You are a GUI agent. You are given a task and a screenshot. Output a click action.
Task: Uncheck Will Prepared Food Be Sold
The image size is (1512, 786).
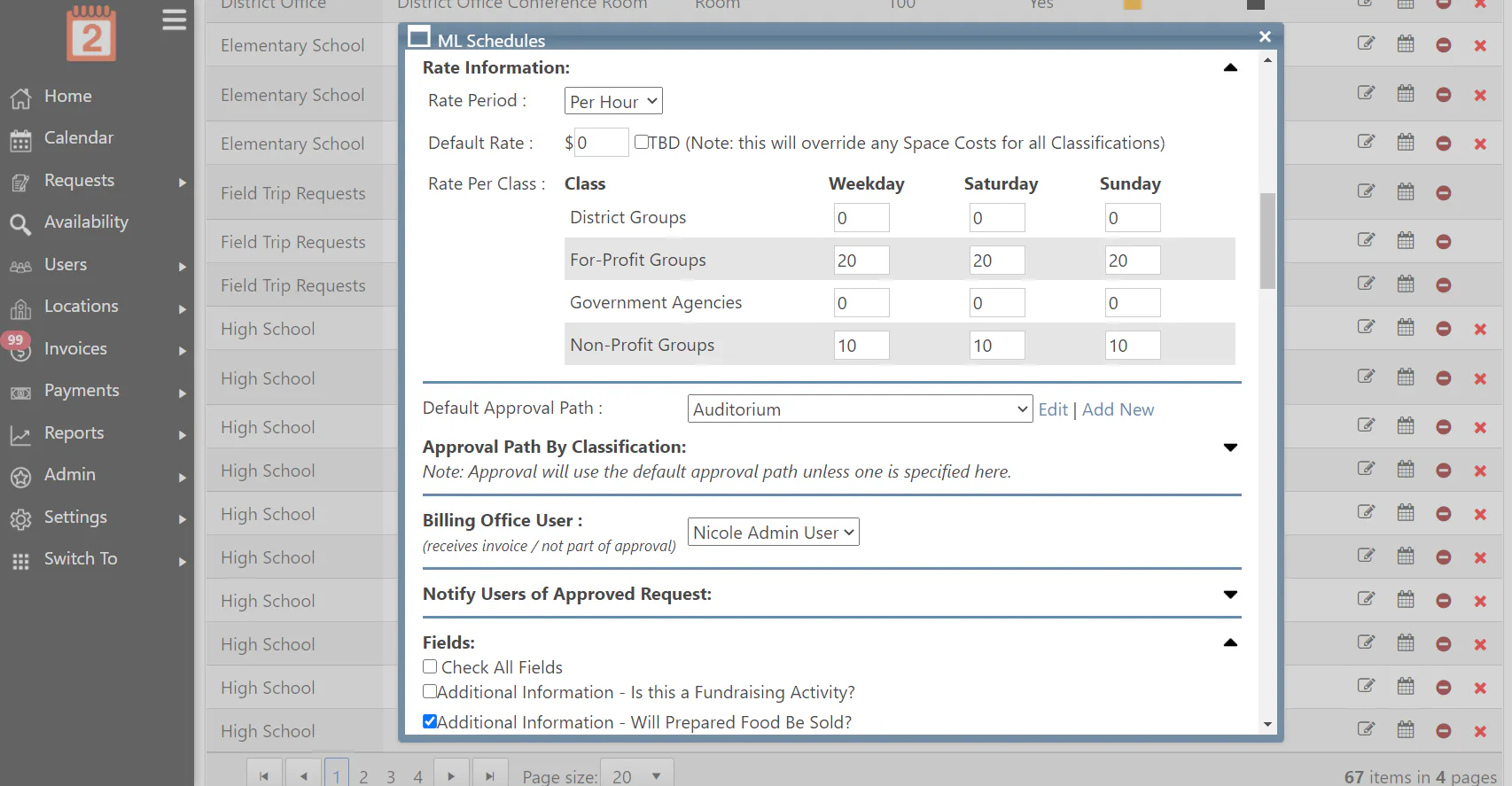[430, 721]
